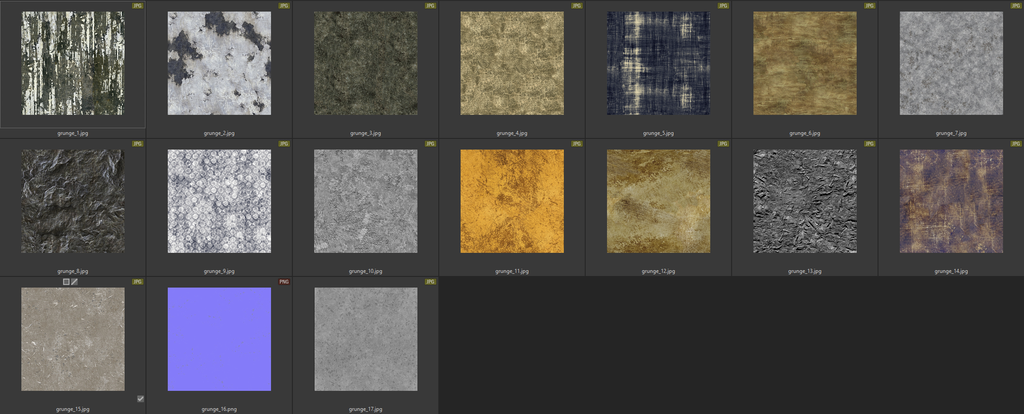Click the square icon above grunge_15 thumbnail
Image resolution: width=1024 pixels, height=414 pixels.
(66, 282)
